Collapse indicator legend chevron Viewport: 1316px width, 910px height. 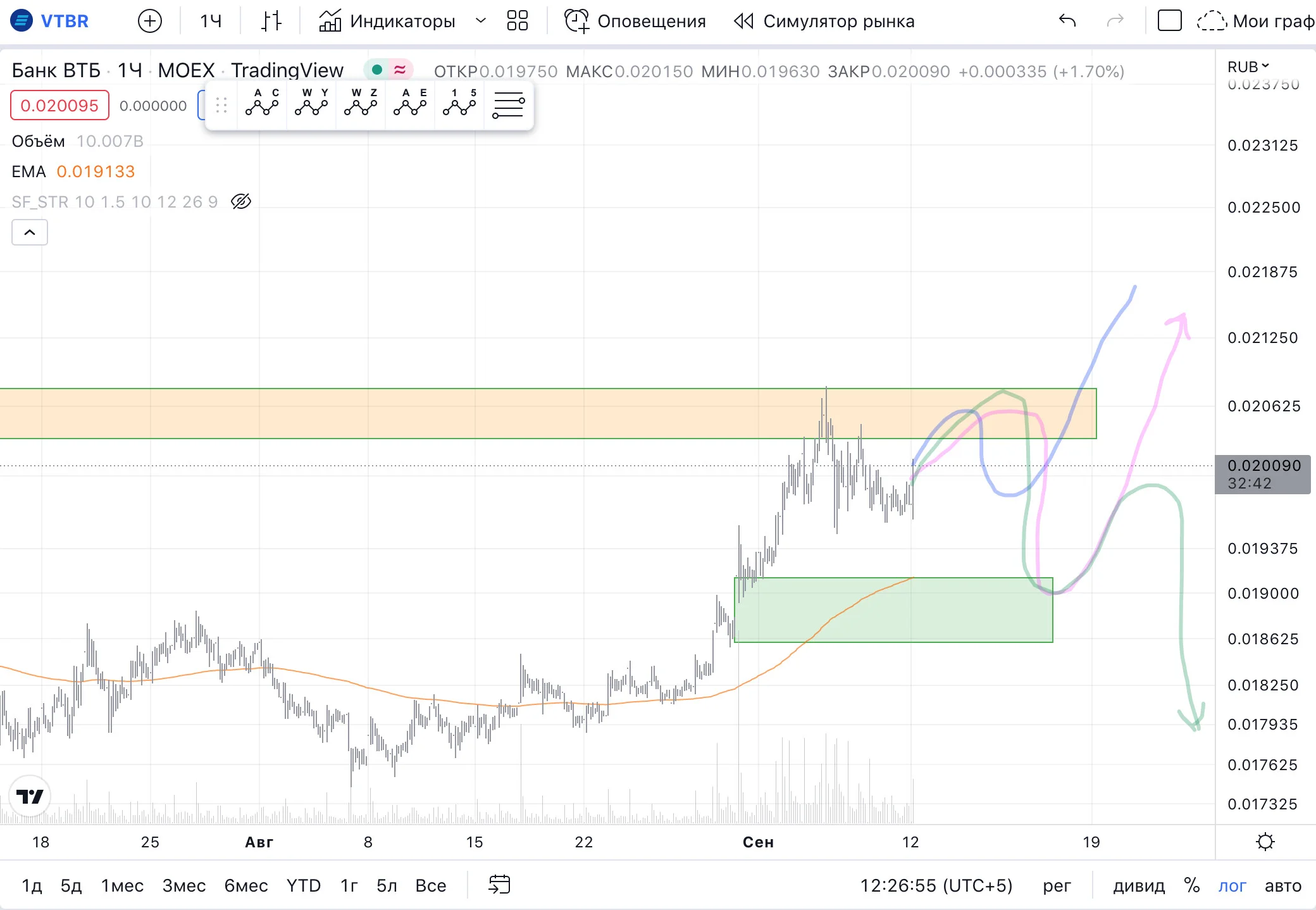pos(30,232)
